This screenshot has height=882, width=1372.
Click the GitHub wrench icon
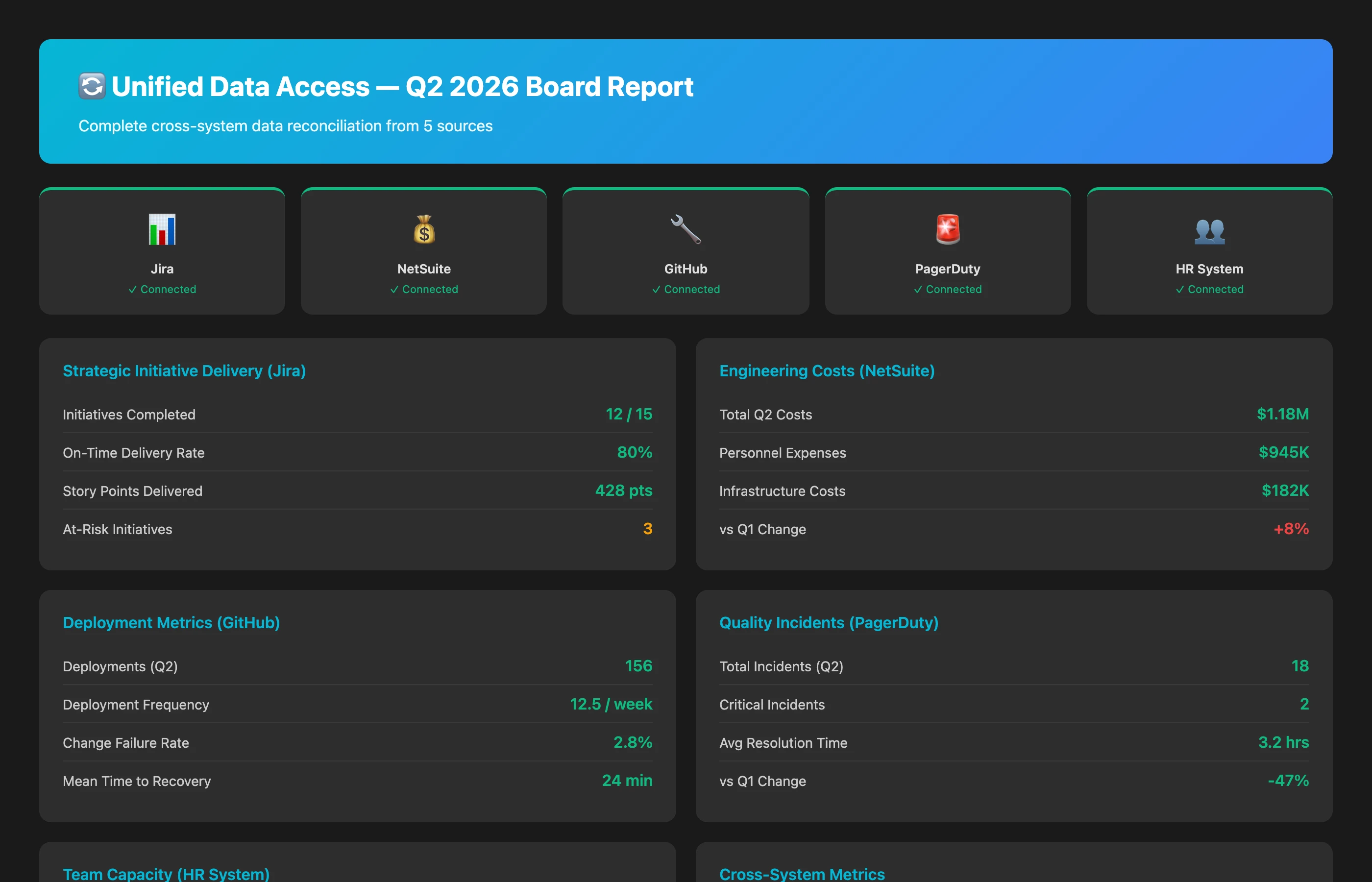686,230
